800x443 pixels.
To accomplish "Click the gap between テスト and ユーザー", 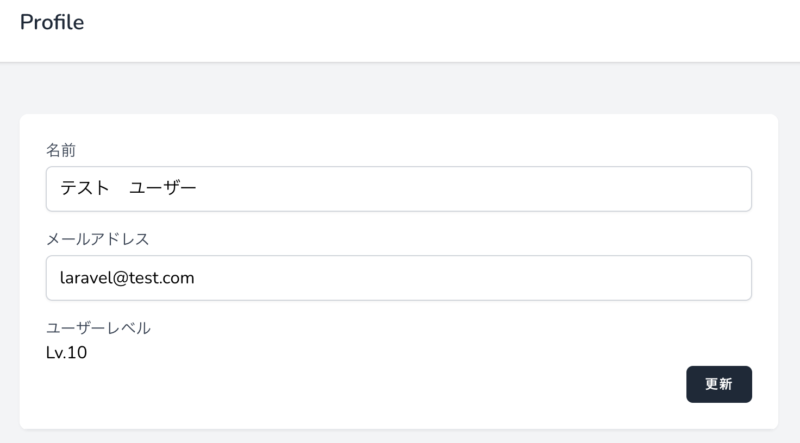I will [119, 188].
